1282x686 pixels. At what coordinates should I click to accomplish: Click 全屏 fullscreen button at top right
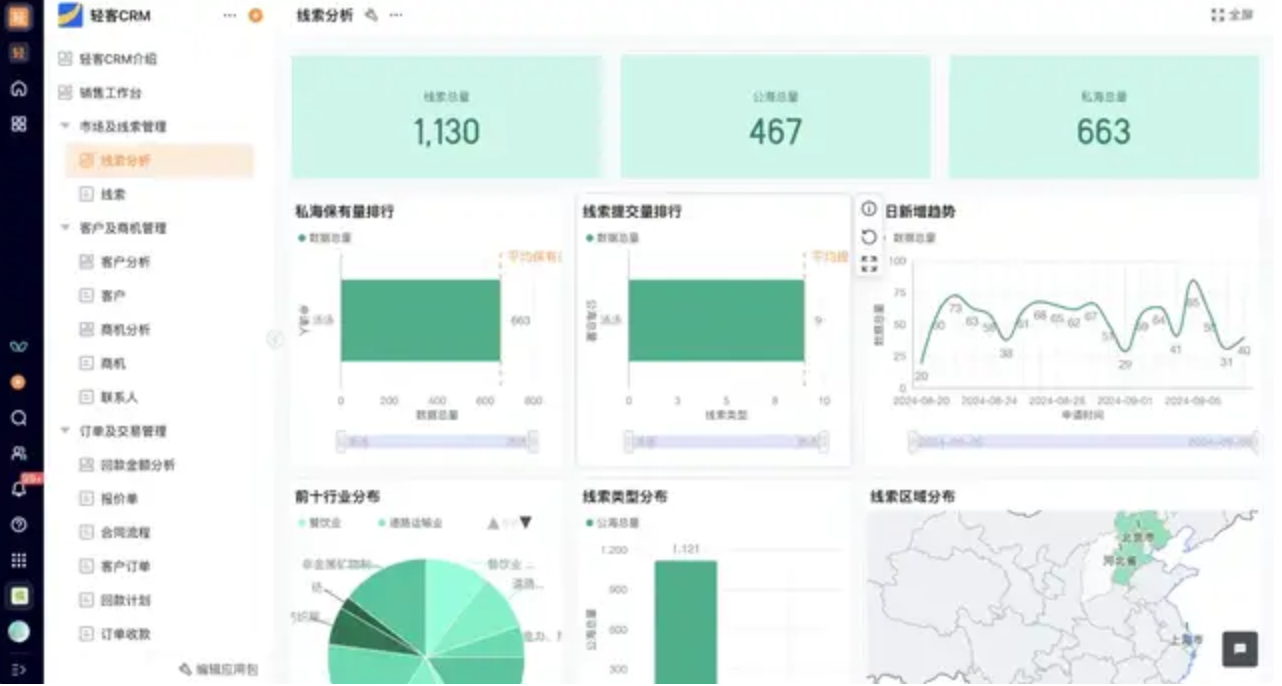coord(1232,15)
